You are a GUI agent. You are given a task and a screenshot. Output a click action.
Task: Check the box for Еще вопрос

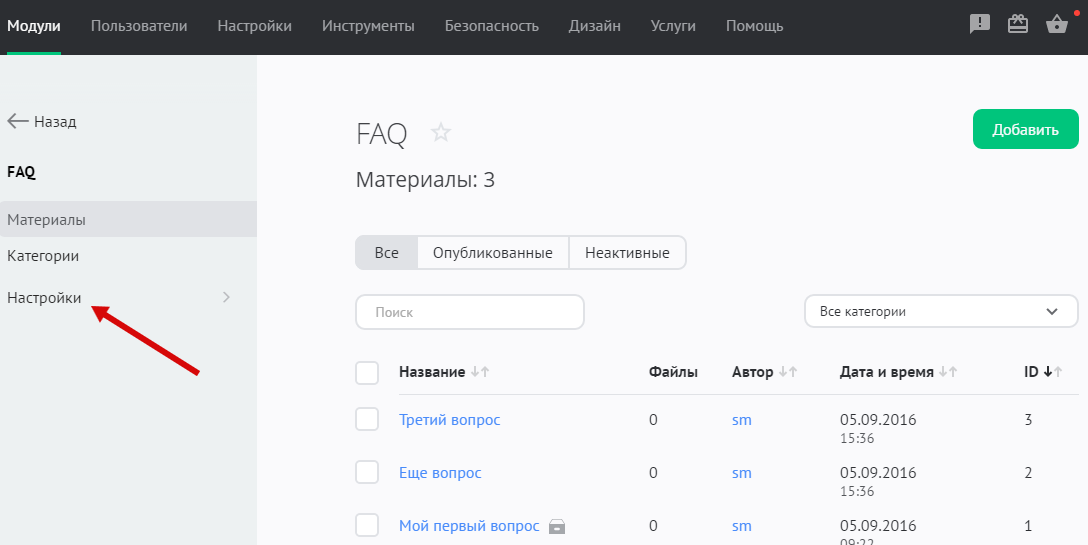pyautogui.click(x=367, y=473)
